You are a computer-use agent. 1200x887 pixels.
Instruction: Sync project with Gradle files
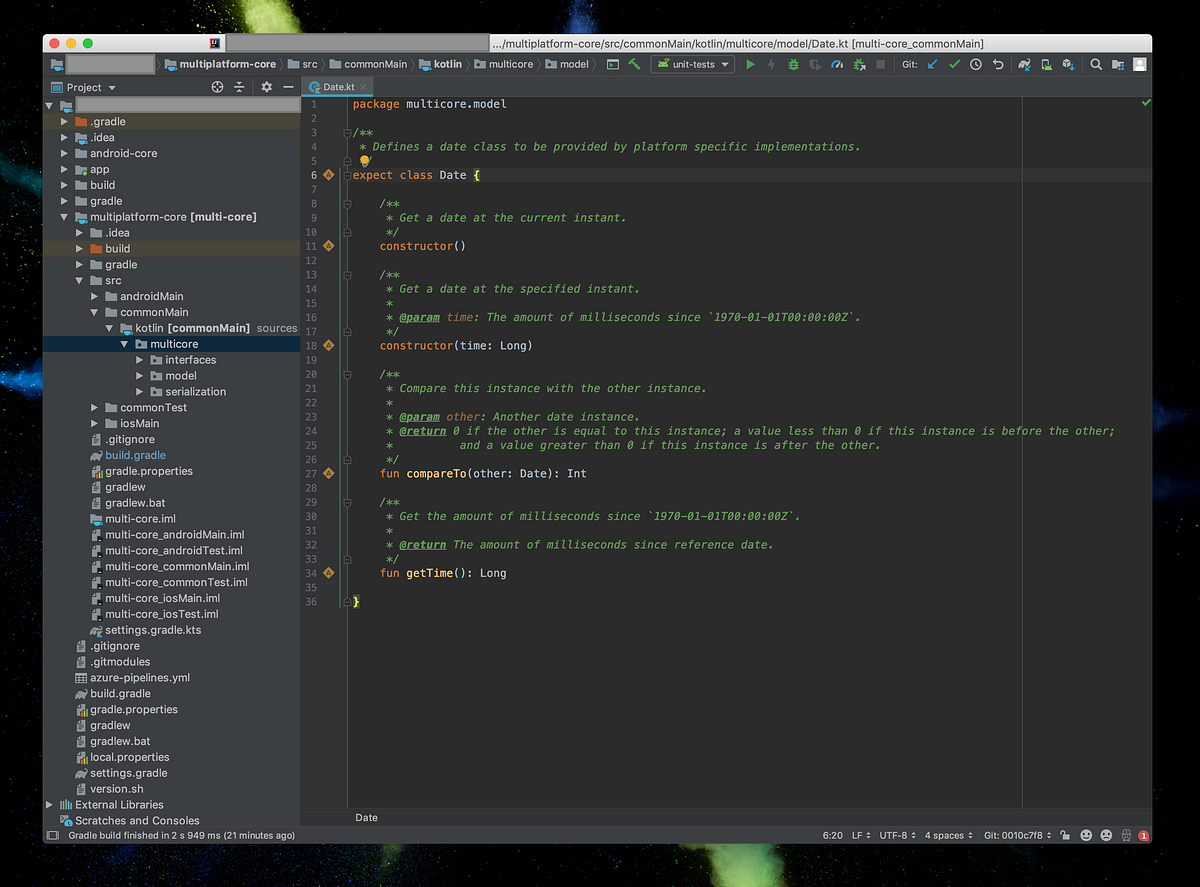pyautogui.click(x=1025, y=63)
